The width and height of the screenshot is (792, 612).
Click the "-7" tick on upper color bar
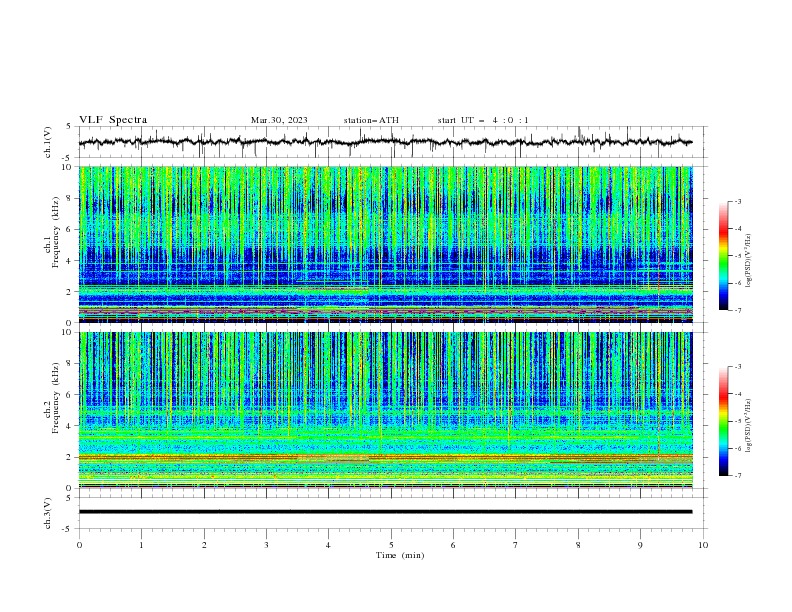[x=737, y=310]
